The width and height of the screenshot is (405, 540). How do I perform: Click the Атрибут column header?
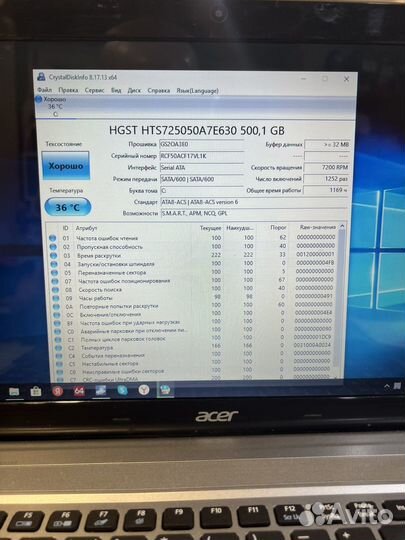tap(86, 228)
